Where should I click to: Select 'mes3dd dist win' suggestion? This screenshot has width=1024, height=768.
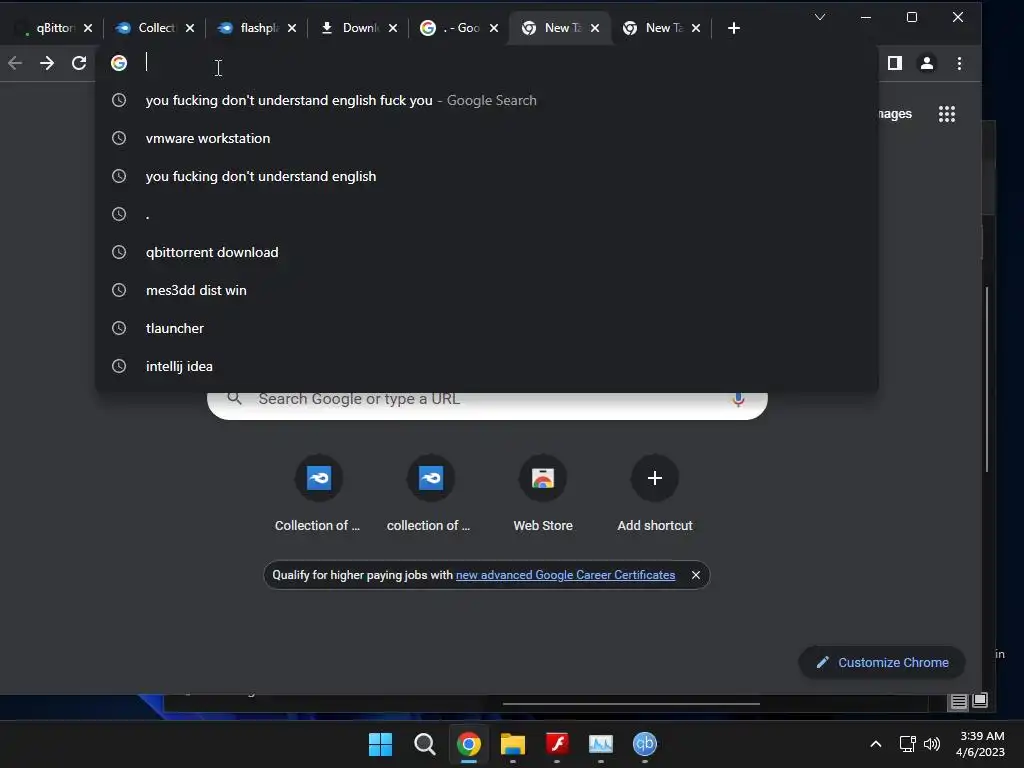click(x=487, y=290)
